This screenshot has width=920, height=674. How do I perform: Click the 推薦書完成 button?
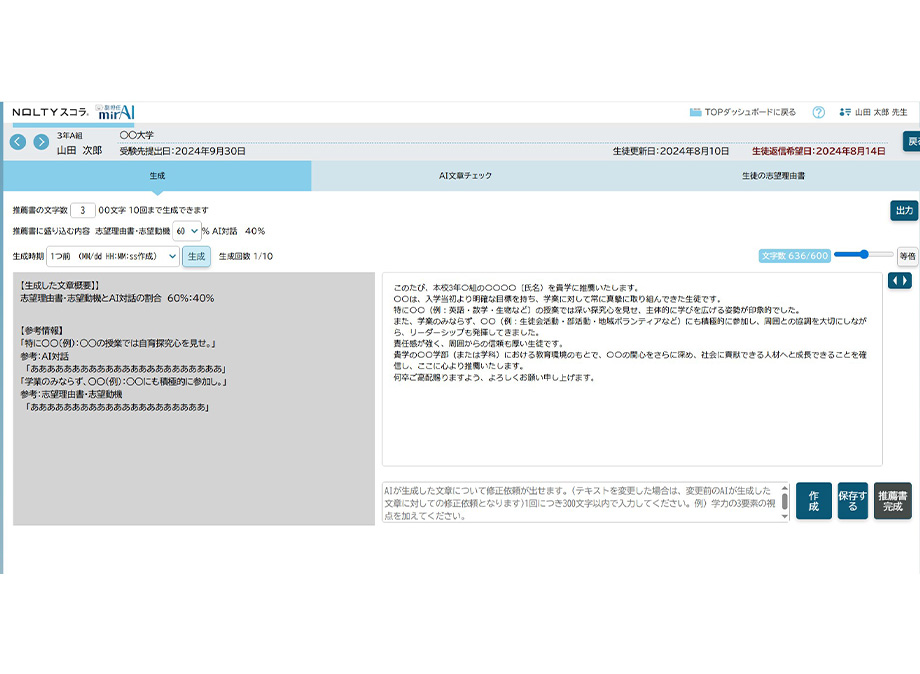892,501
